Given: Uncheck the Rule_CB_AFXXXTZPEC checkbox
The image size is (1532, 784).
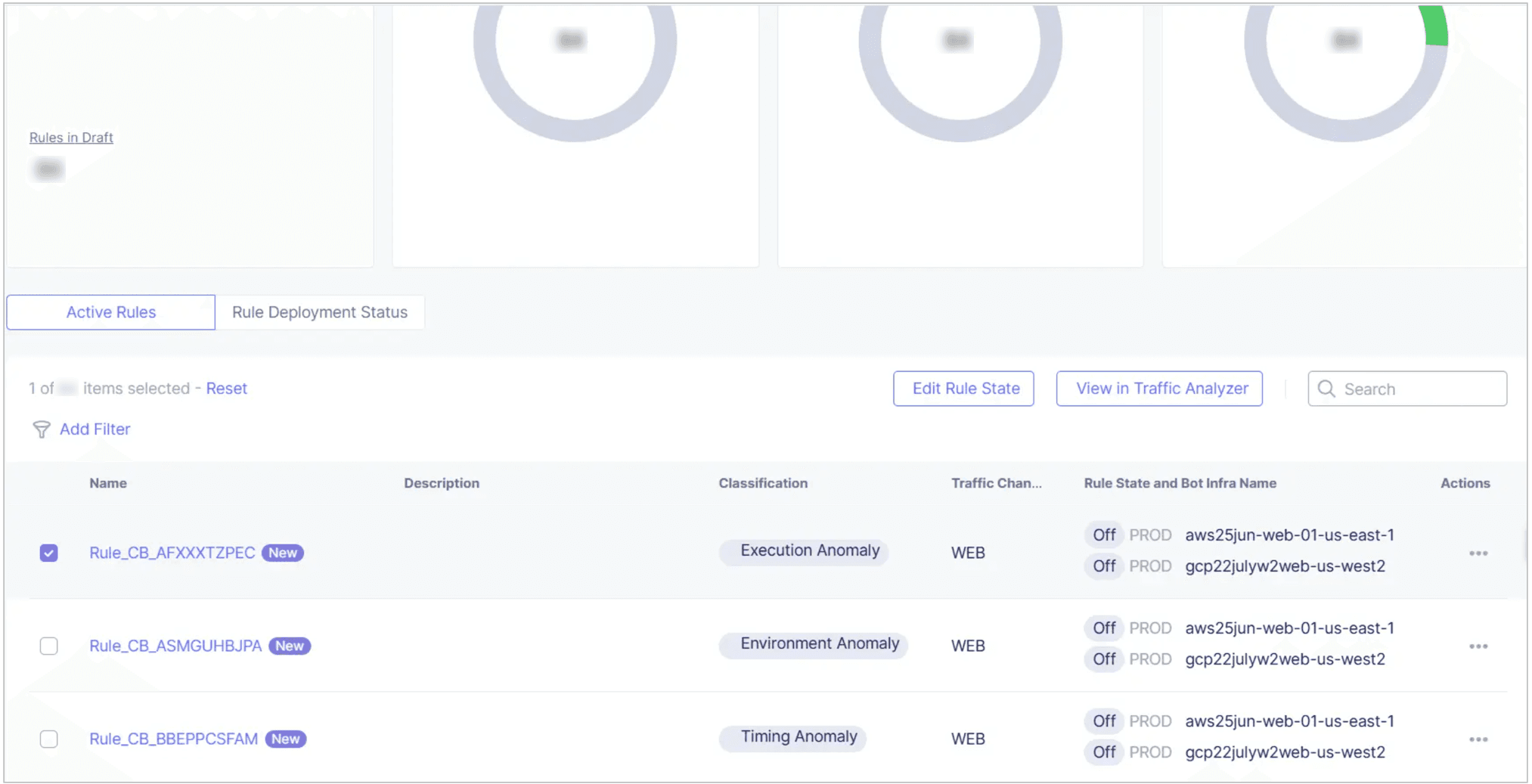Looking at the screenshot, I should (x=48, y=553).
